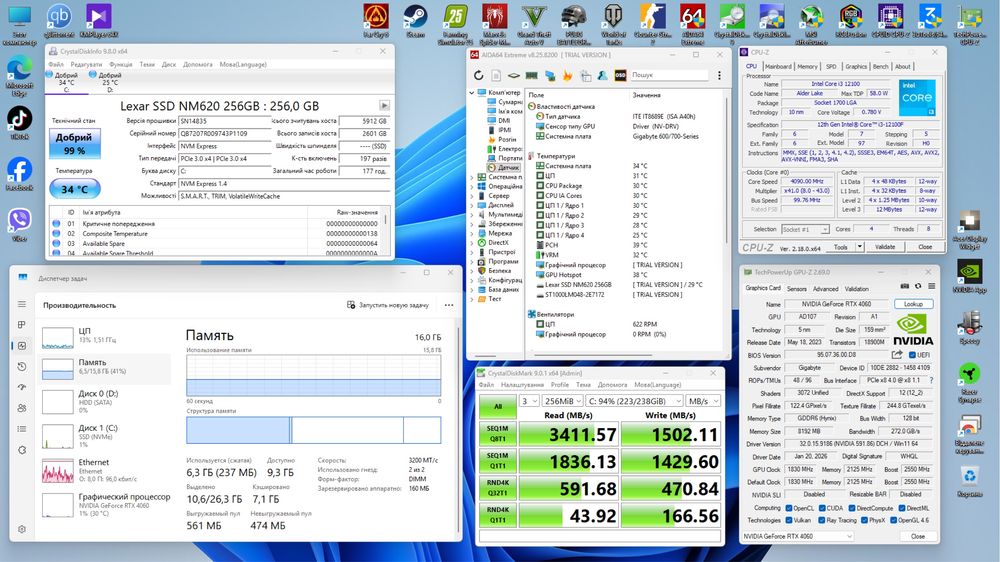Open Task Manager more options ellipsis
Image resolution: width=1000 pixels, height=562 pixels.
coord(448,305)
